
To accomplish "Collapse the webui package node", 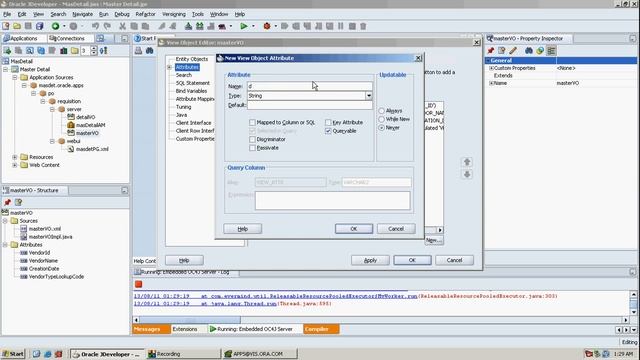I will [x=52, y=141].
